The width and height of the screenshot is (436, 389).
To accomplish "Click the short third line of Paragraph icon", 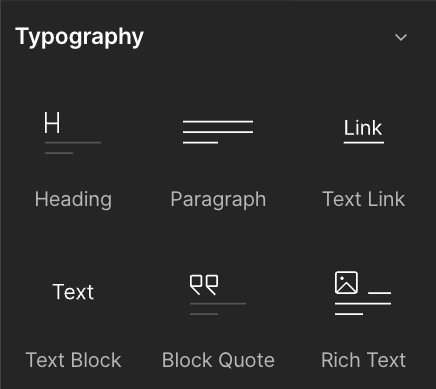I will 200,143.
